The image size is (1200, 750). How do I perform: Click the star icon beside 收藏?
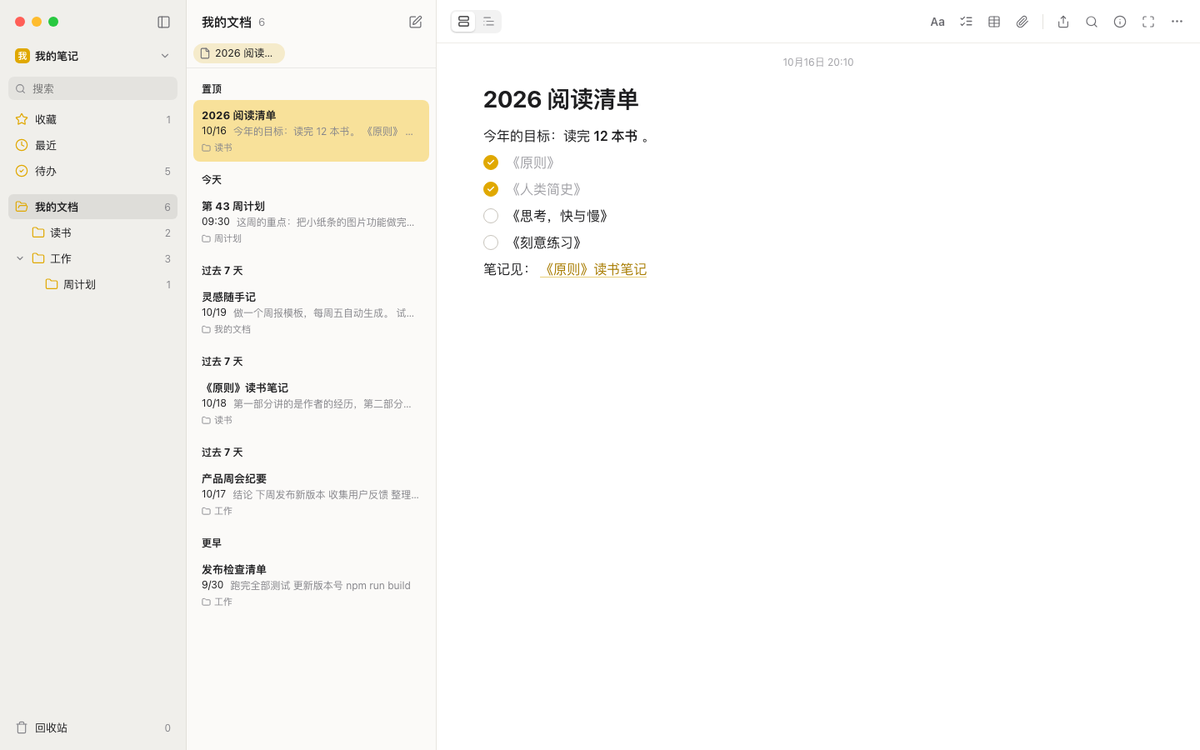point(22,119)
